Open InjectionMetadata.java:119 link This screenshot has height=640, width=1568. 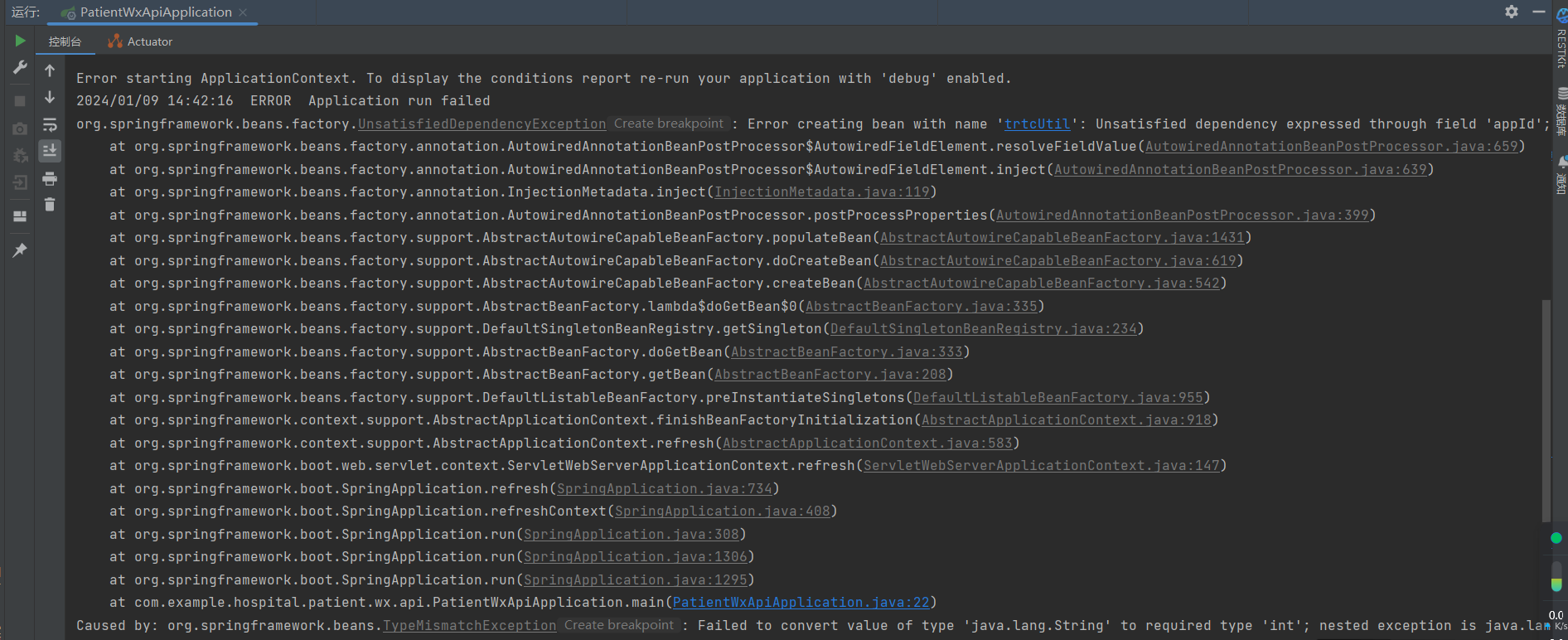point(822,192)
